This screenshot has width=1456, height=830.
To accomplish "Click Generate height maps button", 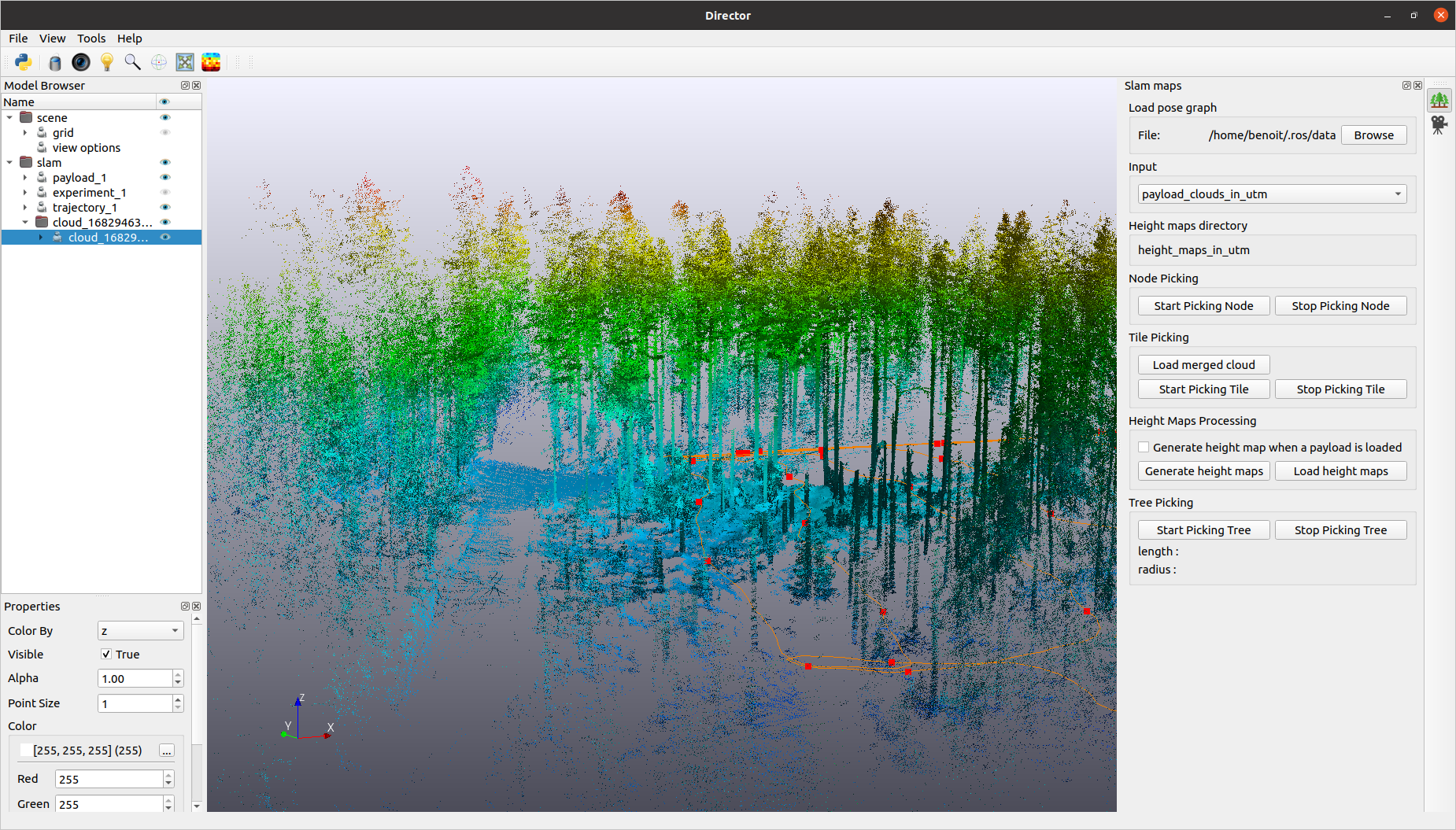I will 1203,471.
